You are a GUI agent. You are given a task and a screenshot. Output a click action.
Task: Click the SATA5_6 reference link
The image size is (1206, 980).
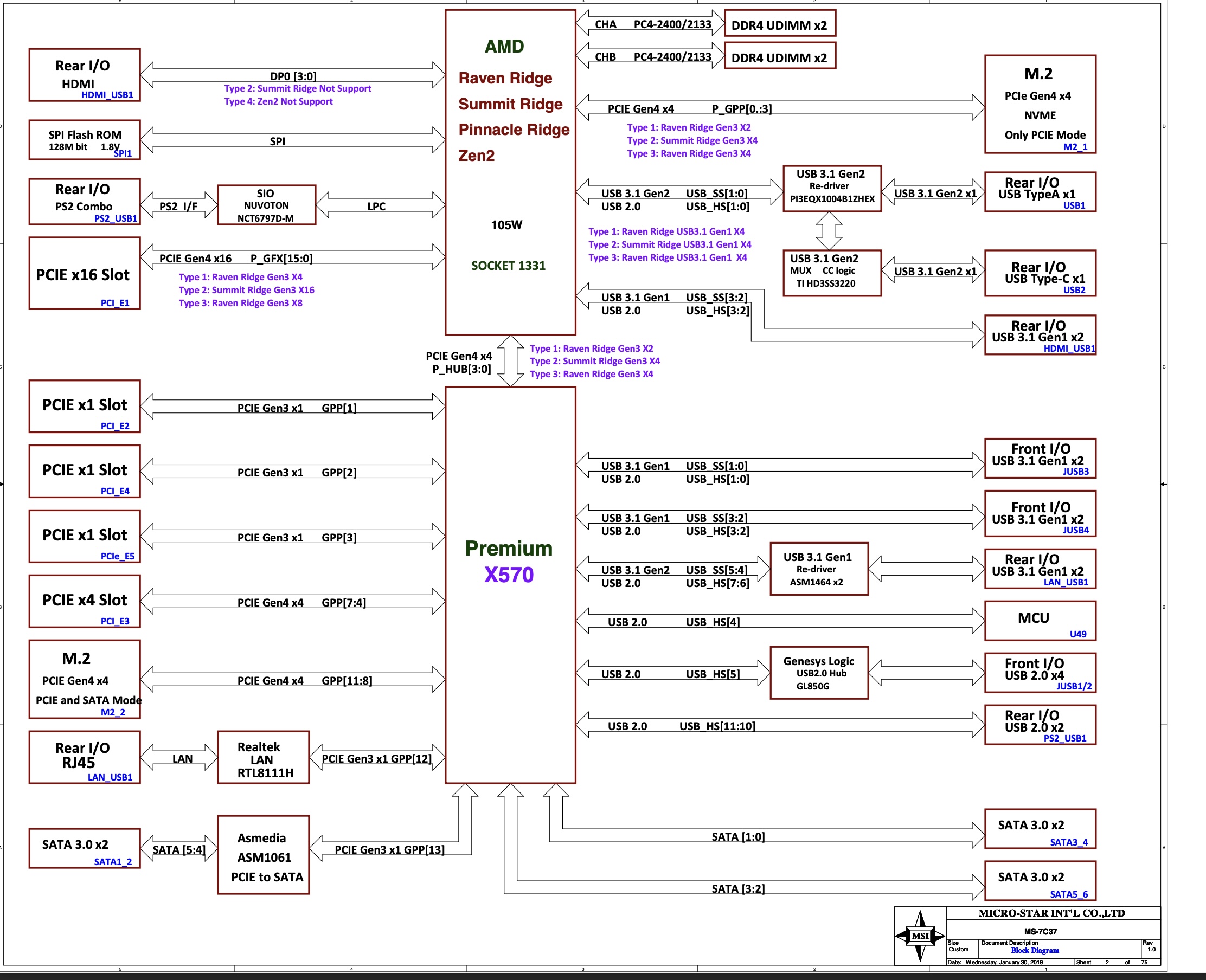tap(1068, 894)
